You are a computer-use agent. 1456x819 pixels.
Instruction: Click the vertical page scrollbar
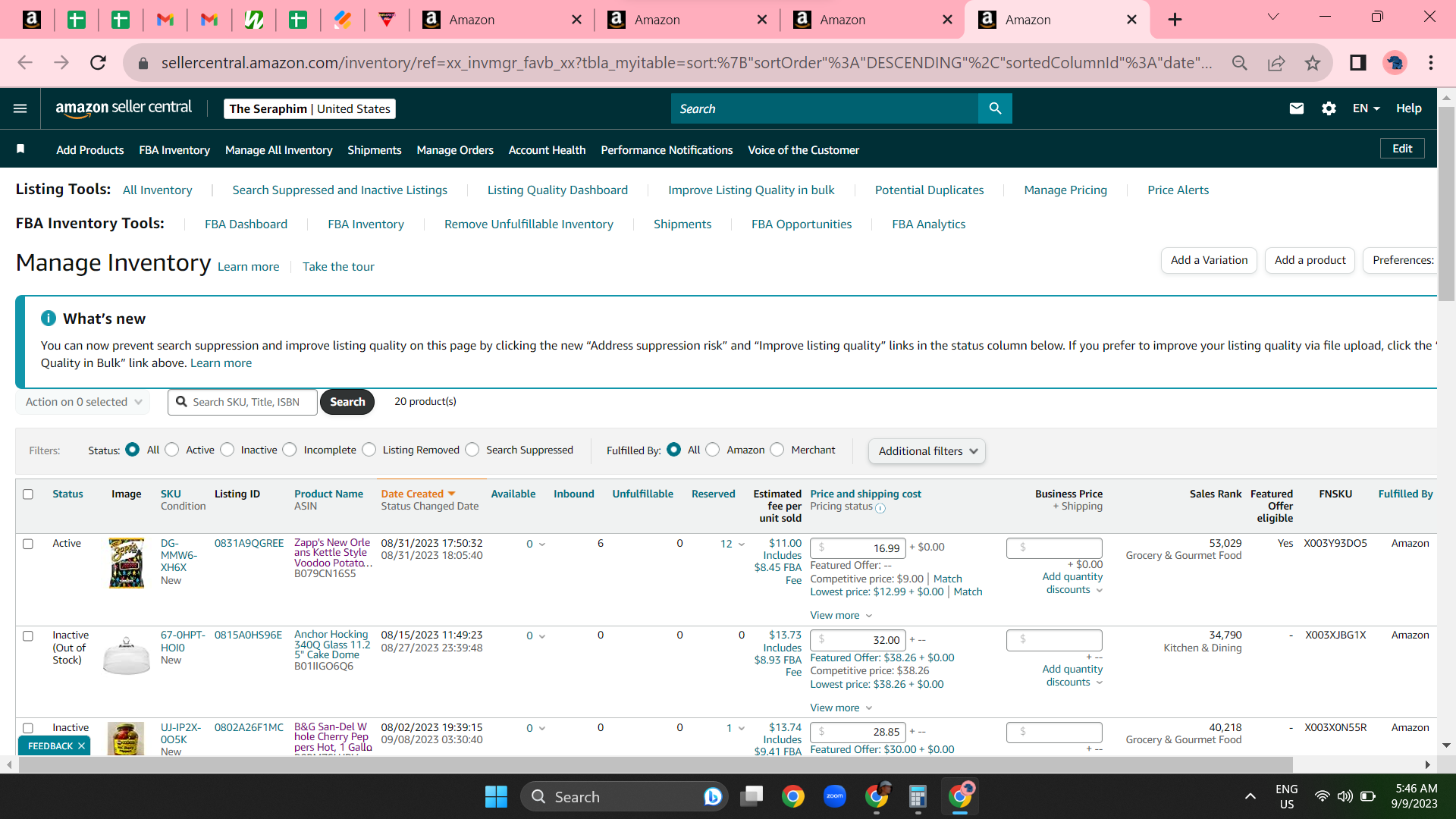(1446, 205)
